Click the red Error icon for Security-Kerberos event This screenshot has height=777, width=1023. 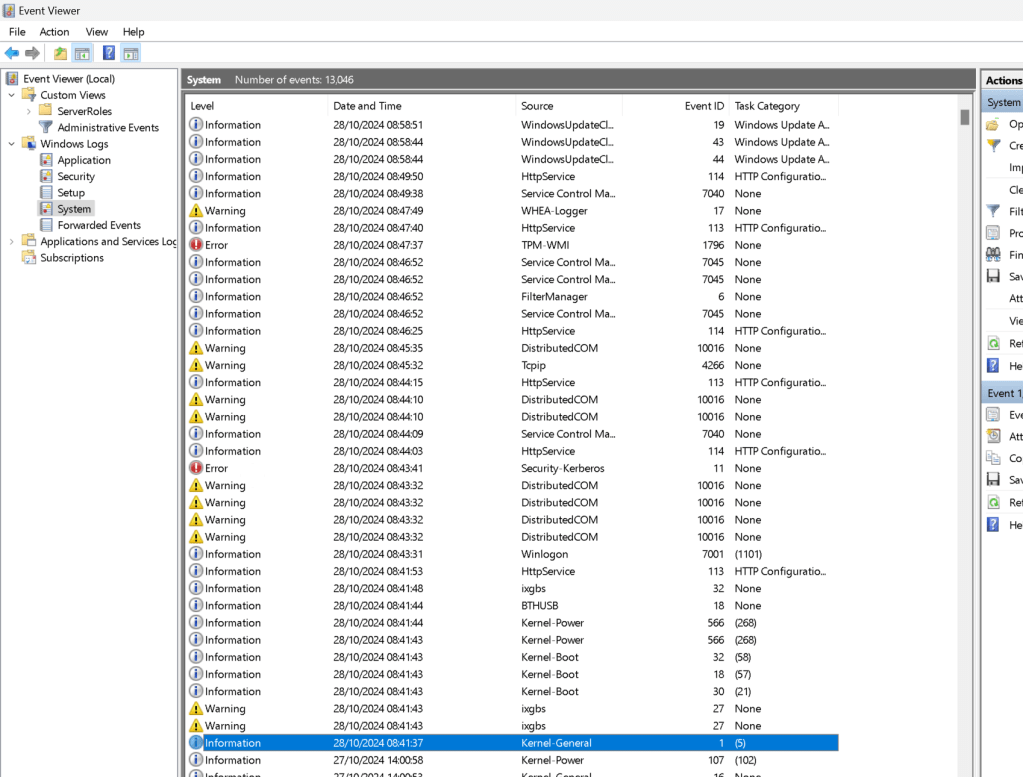click(196, 468)
